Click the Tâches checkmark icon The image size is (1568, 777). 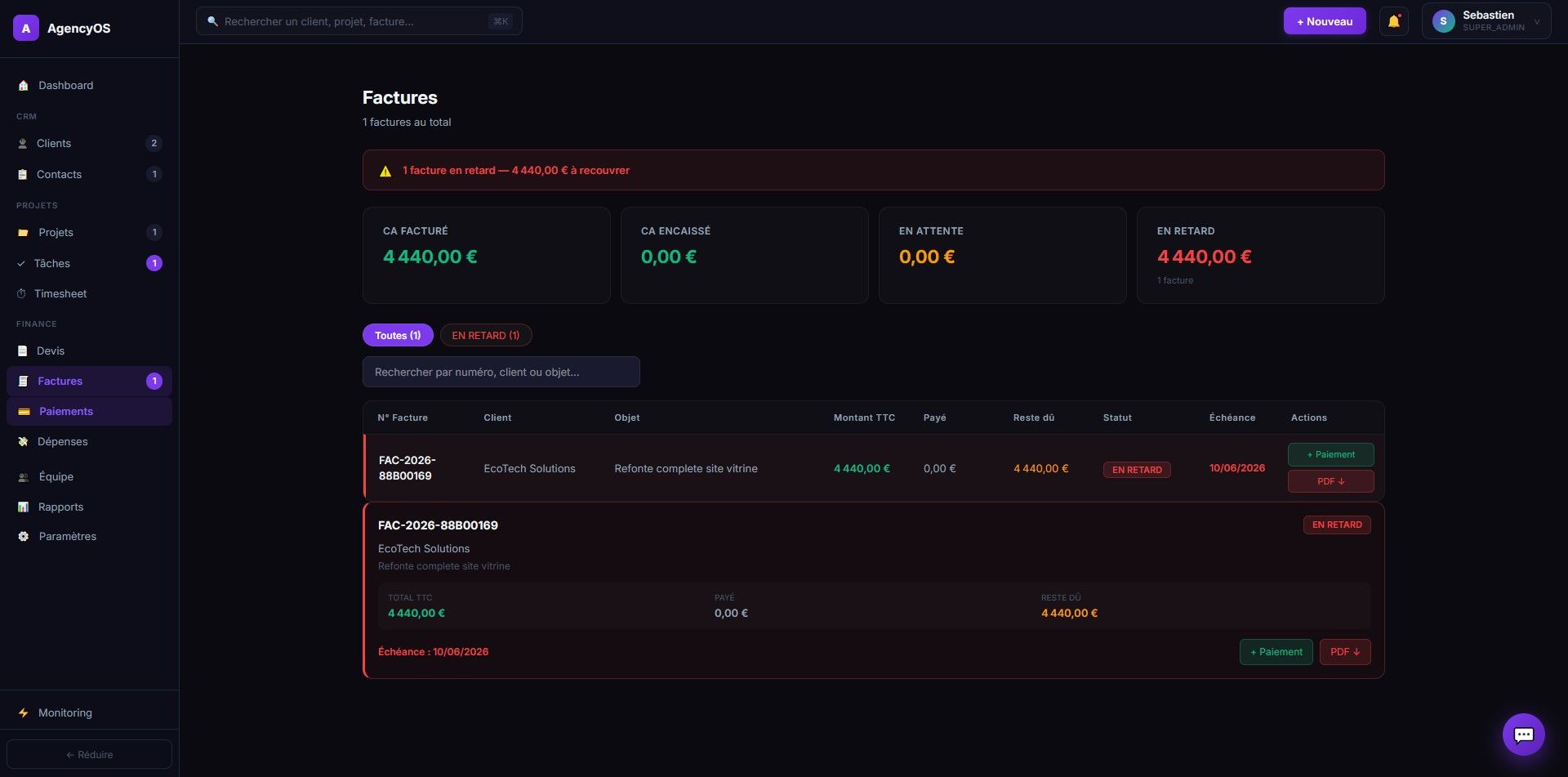[21, 263]
